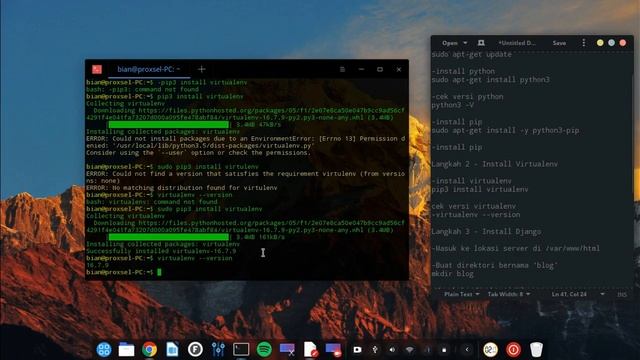640x360 pixels.
Task: Click '-Masuk ke lokasi server di /var/www/html' line
Action: click(516, 248)
